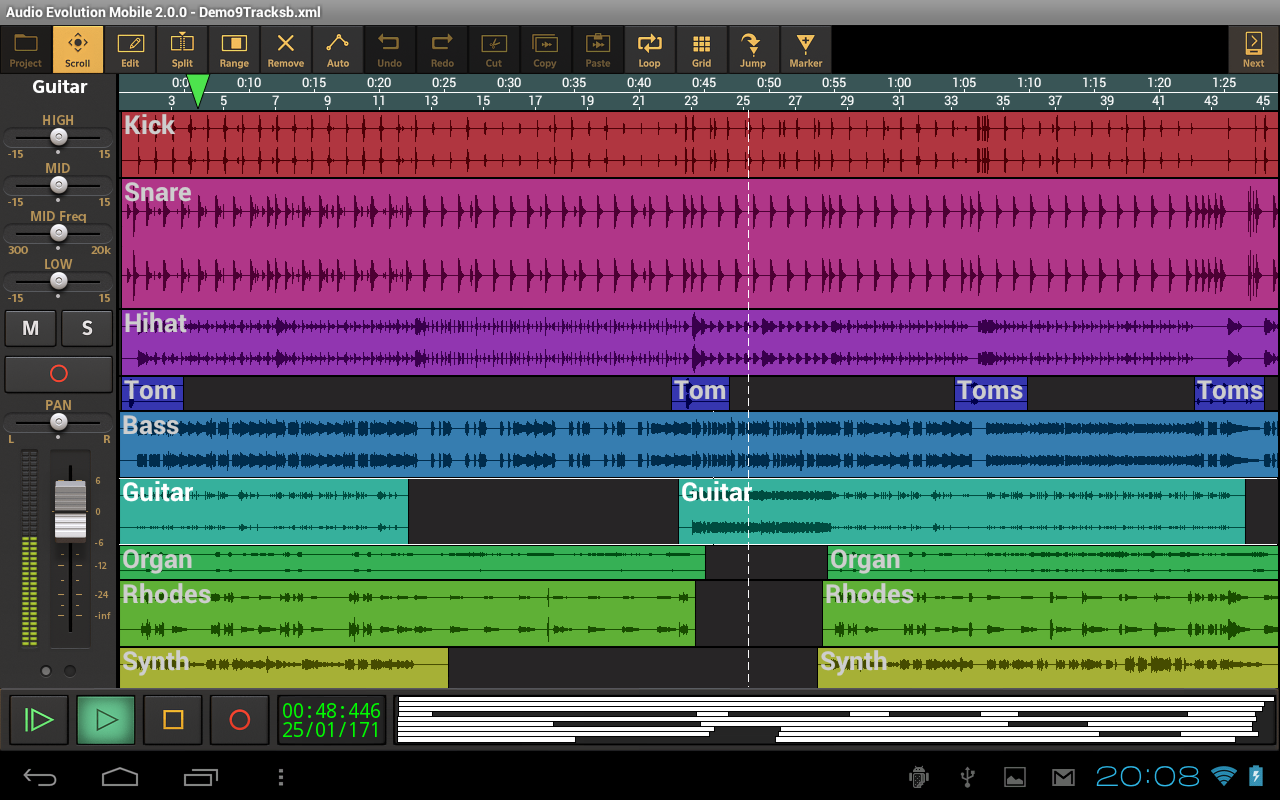Open the Jump tool
Viewport: 1280px width, 800px height.
[753, 48]
